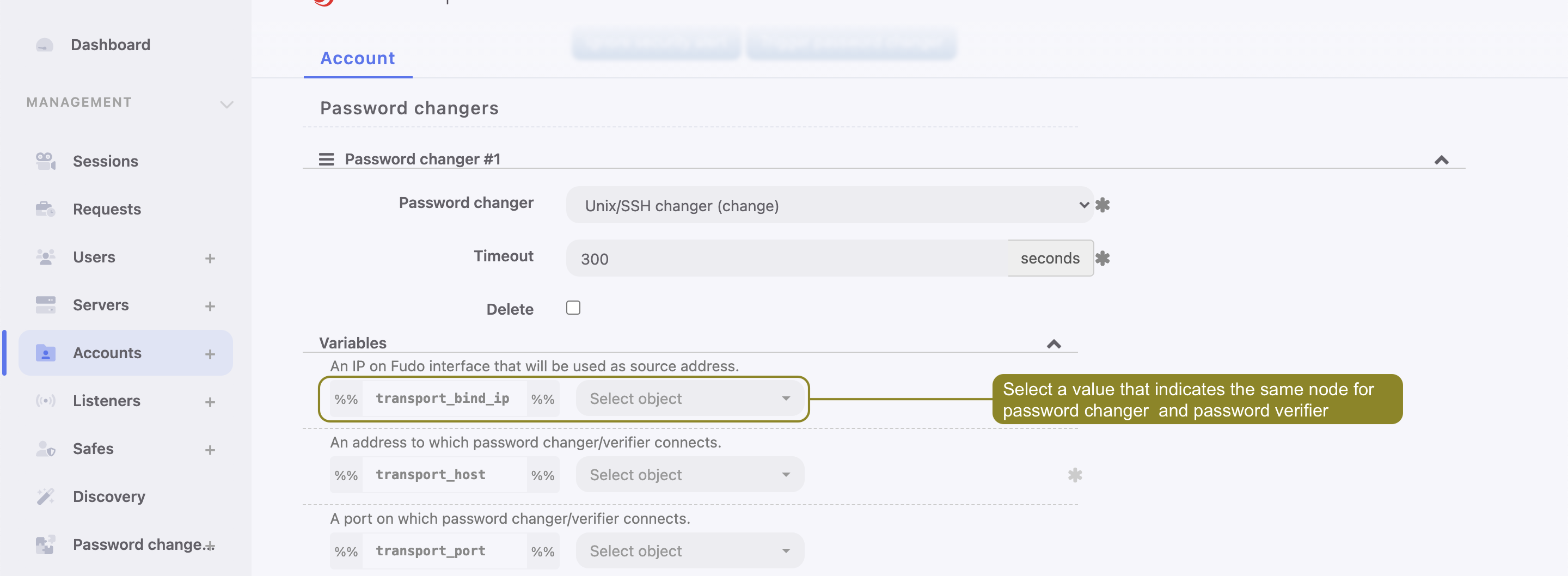Collapse the Management sidebar group
This screenshot has height=576, width=1568.
[x=226, y=103]
